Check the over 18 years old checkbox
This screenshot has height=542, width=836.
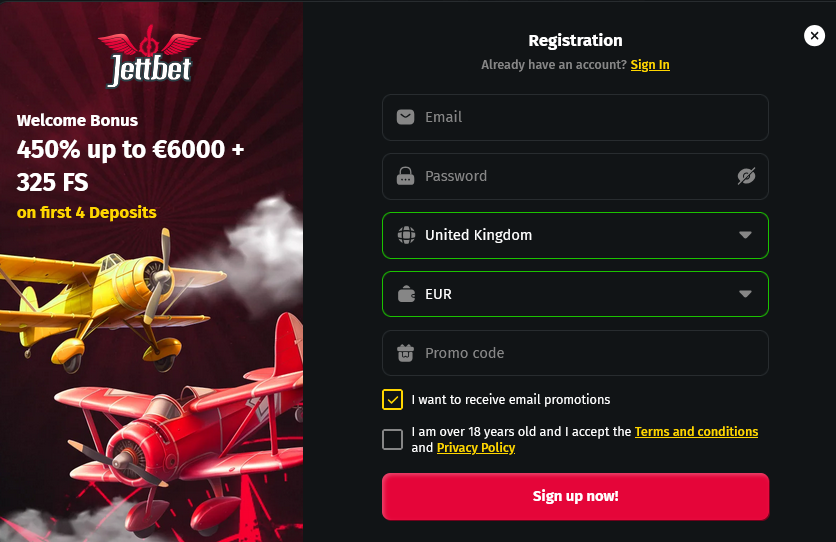pos(392,439)
